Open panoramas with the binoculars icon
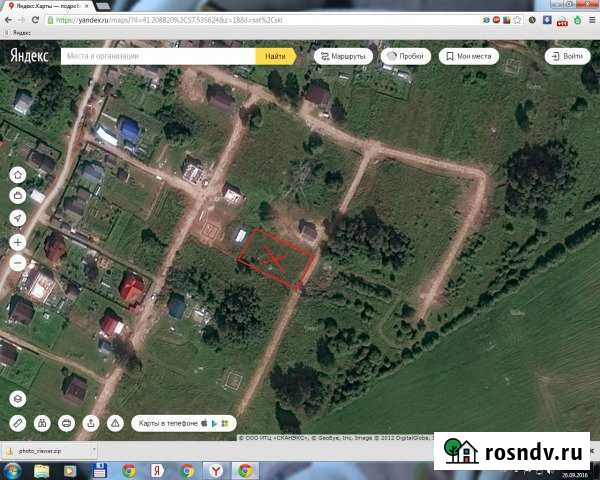Screen dimensions: 600x480 (x=42, y=423)
